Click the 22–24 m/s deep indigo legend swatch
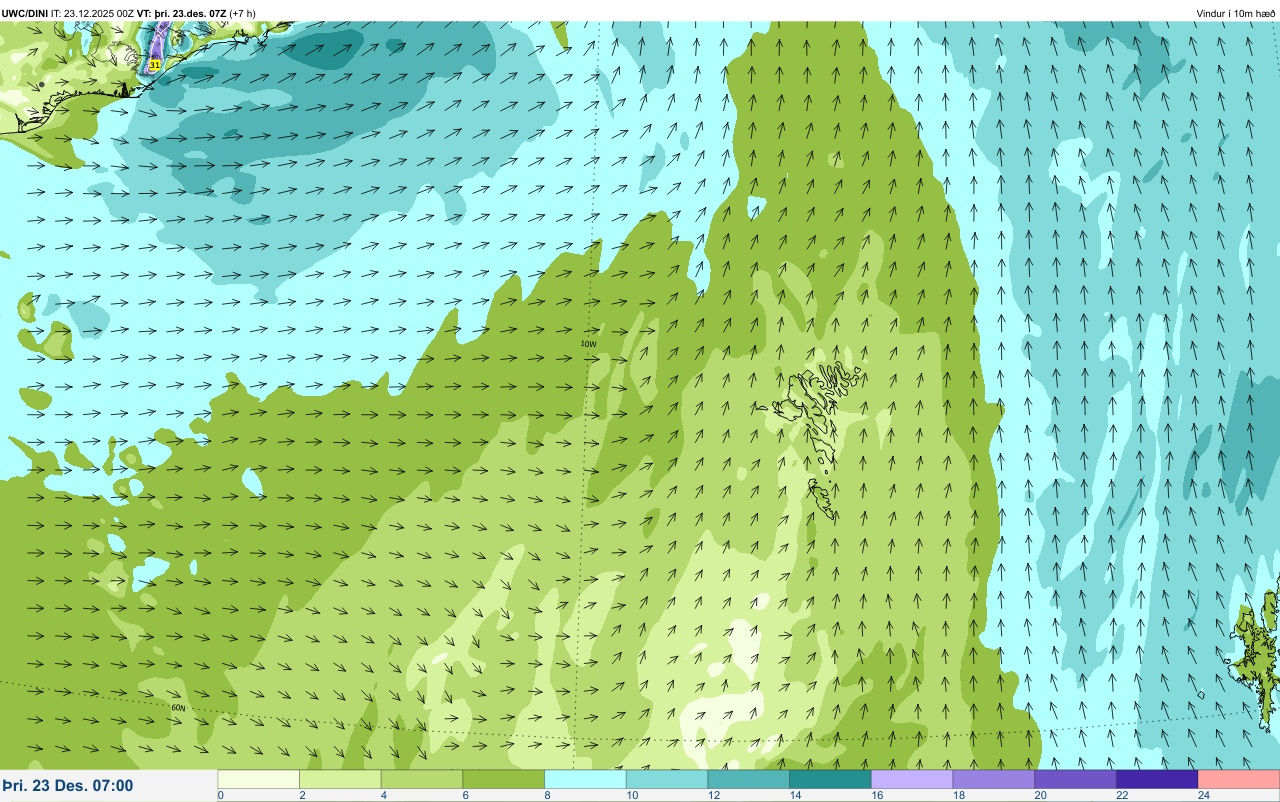This screenshot has width=1280, height=802. coord(1157,779)
